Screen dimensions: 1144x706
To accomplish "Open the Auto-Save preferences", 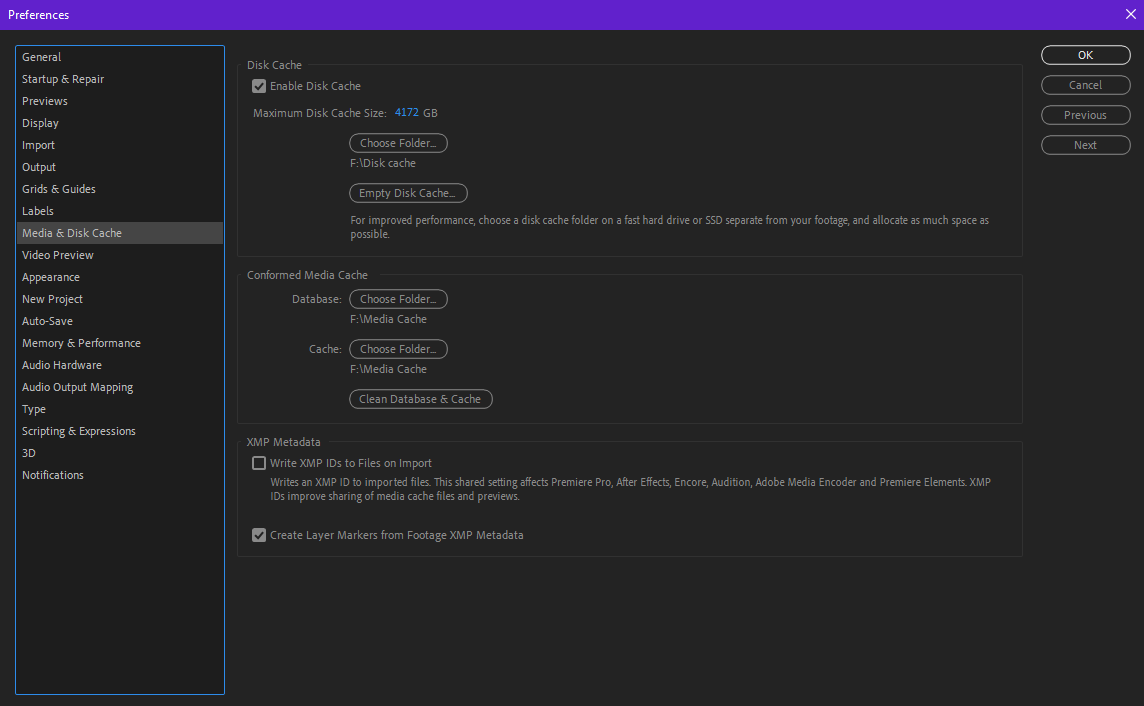I will point(47,320).
